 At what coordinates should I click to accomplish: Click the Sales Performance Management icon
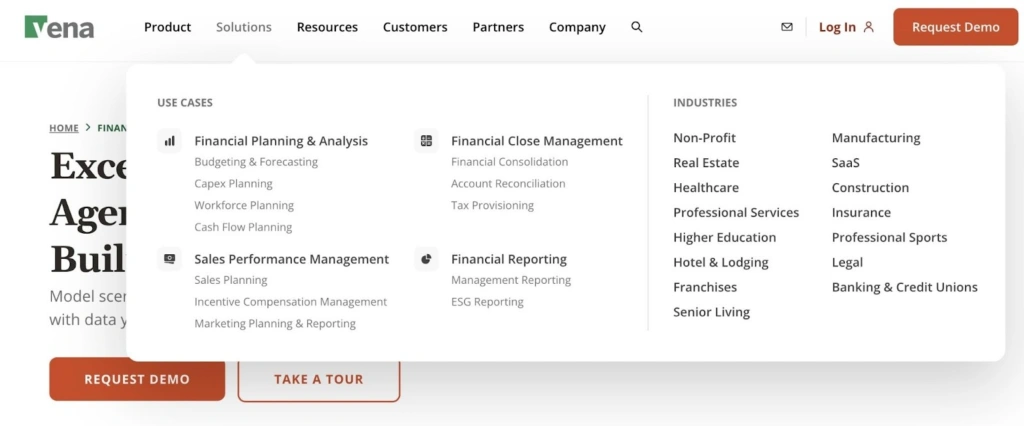170,259
